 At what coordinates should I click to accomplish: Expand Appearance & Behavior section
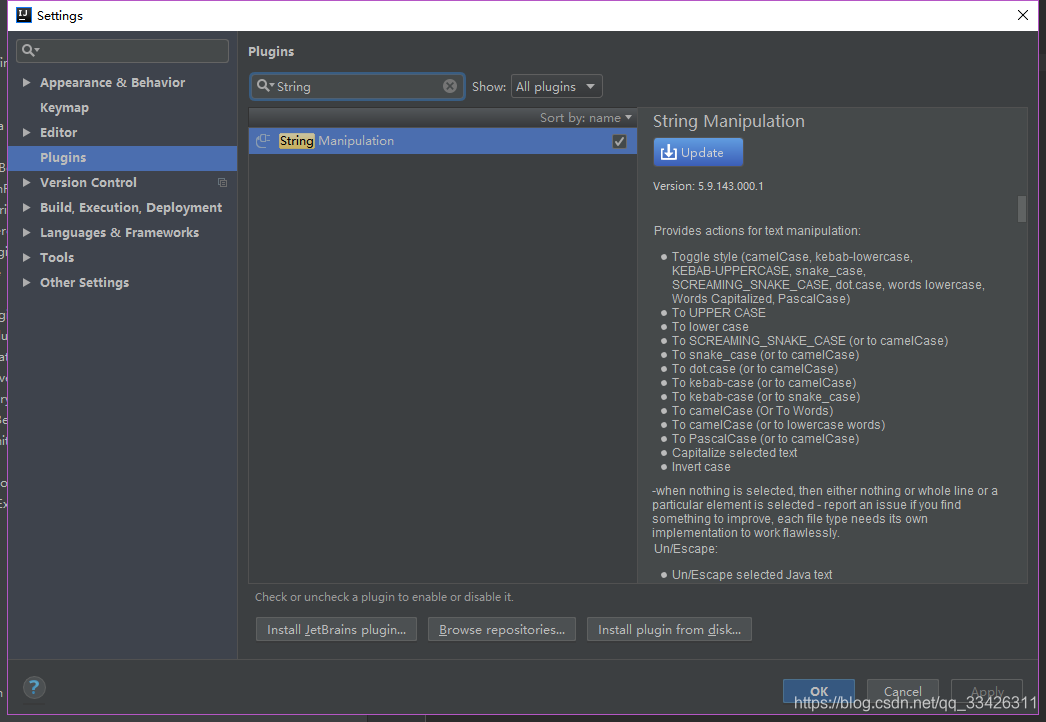(27, 83)
